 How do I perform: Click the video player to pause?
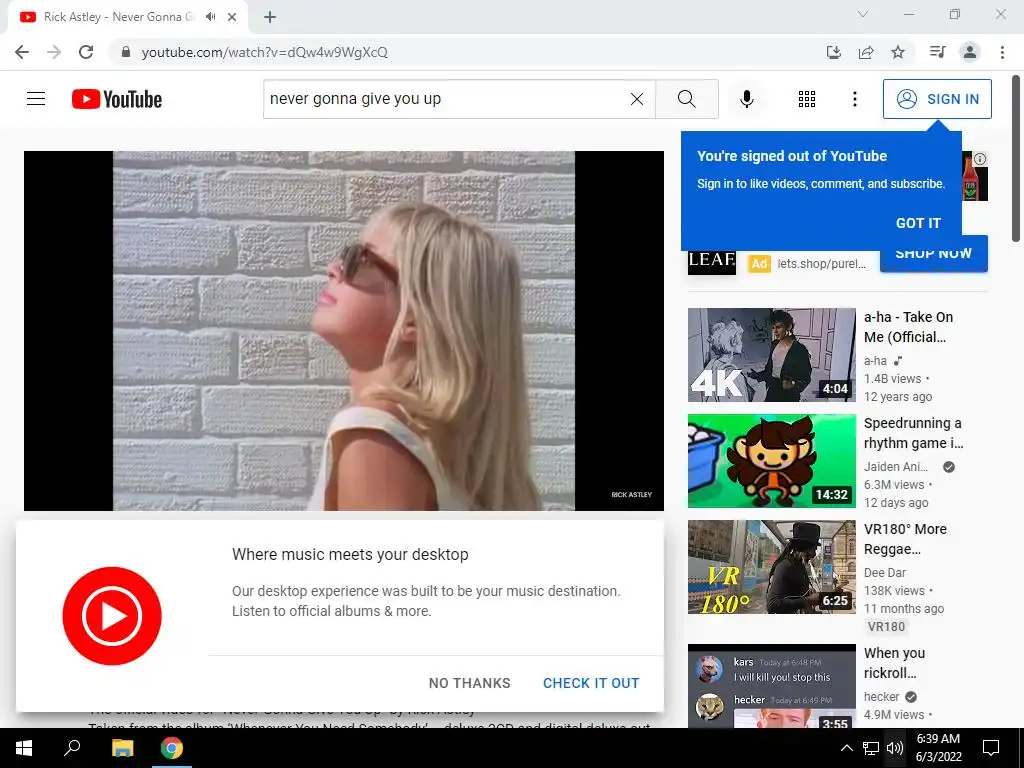click(x=344, y=330)
